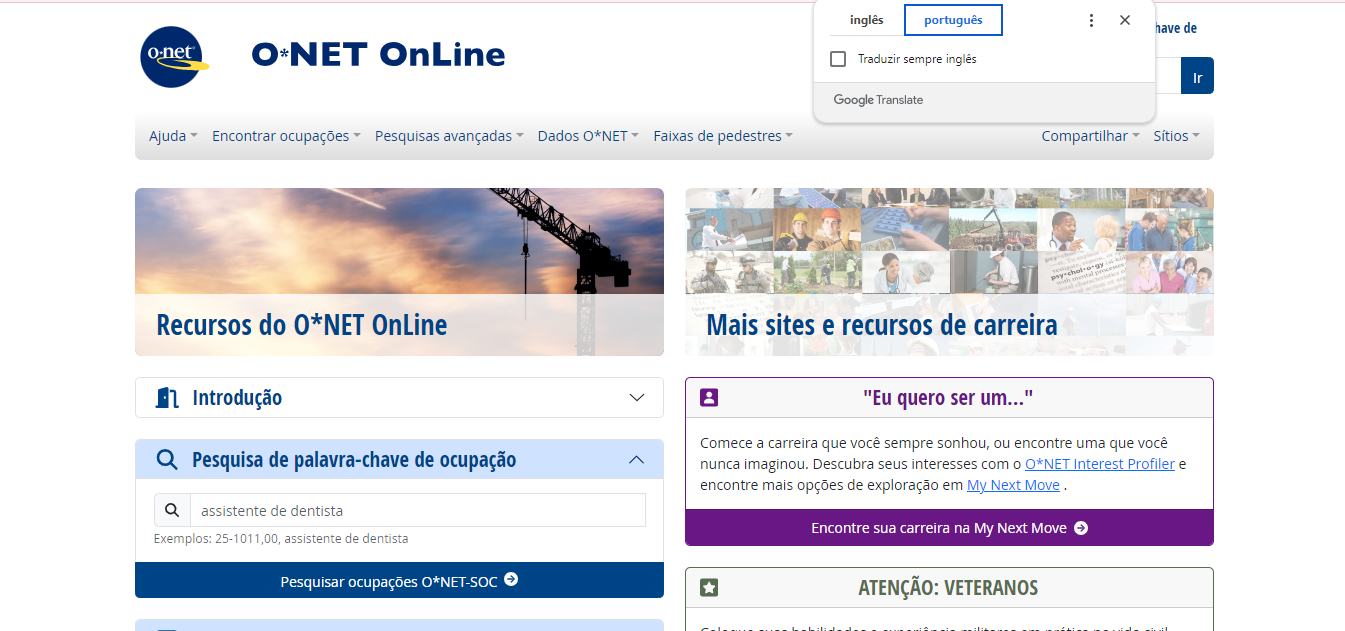The height and width of the screenshot is (631, 1345).
Task: Click the "Eu quero ser um..." heading
Action: 948,397
